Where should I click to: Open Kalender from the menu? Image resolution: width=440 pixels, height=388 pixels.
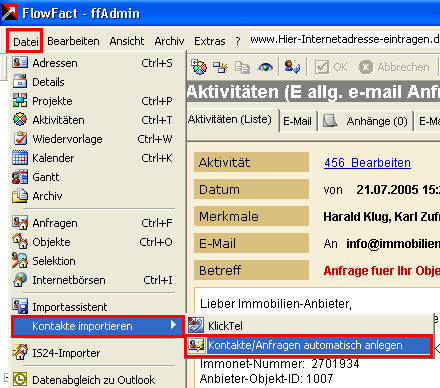(x=93, y=158)
